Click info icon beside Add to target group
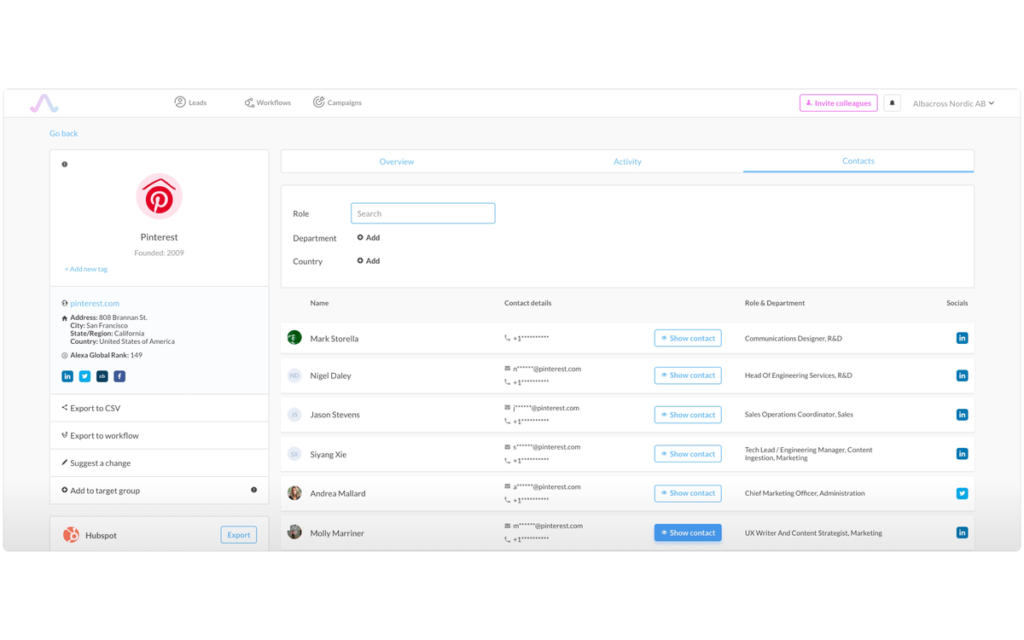This screenshot has width=1024, height=640. click(254, 490)
